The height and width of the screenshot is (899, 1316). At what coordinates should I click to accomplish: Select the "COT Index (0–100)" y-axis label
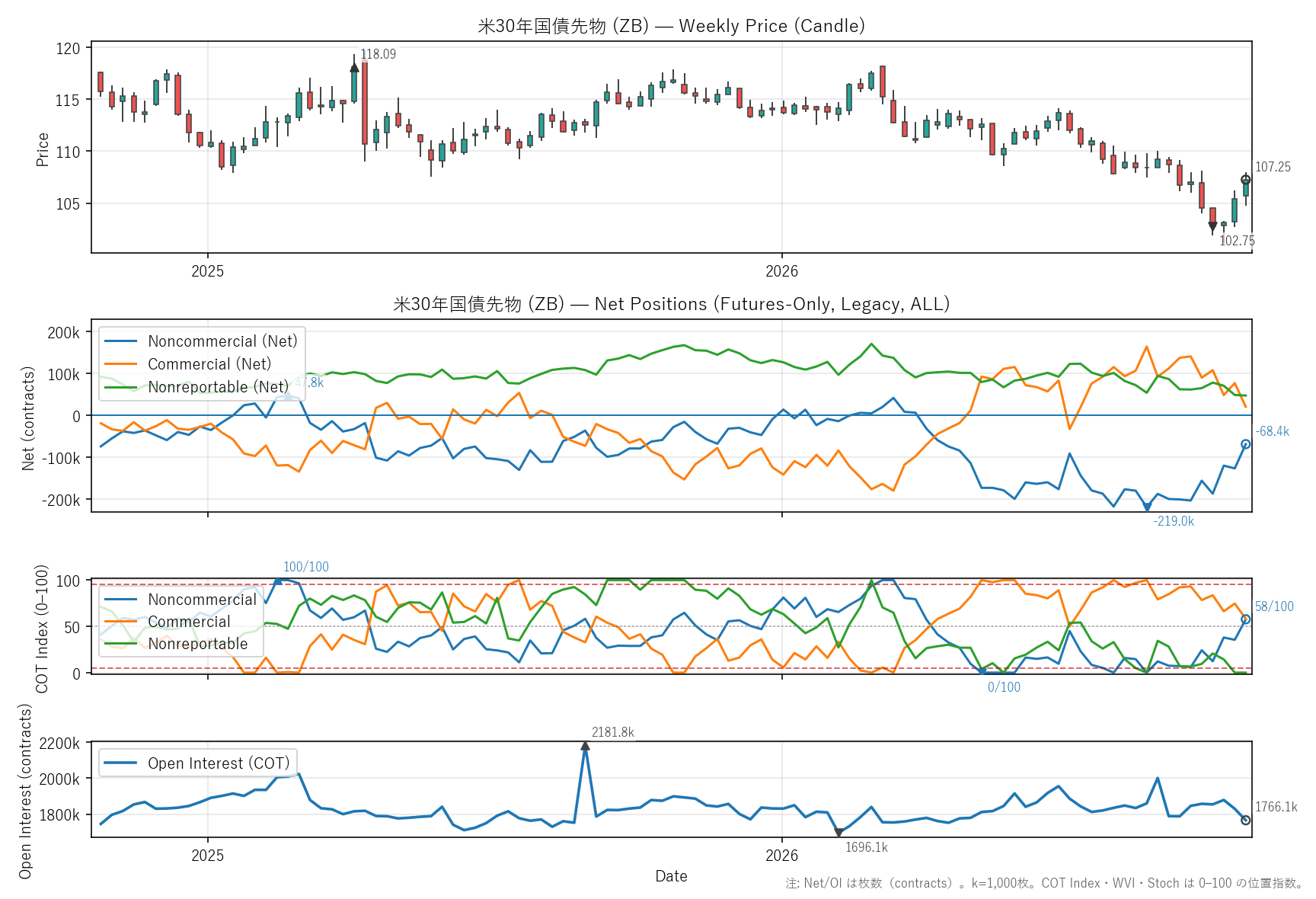42,629
